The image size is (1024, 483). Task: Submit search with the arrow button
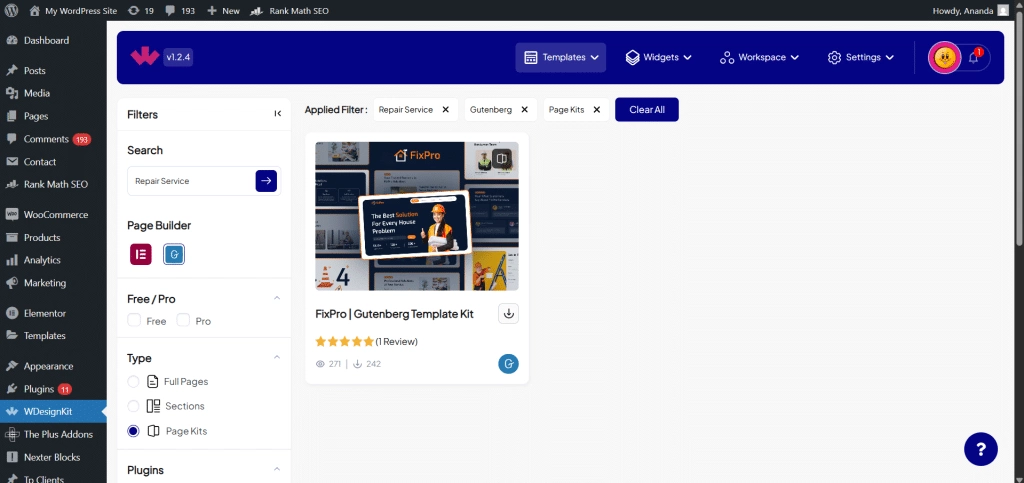pos(266,181)
